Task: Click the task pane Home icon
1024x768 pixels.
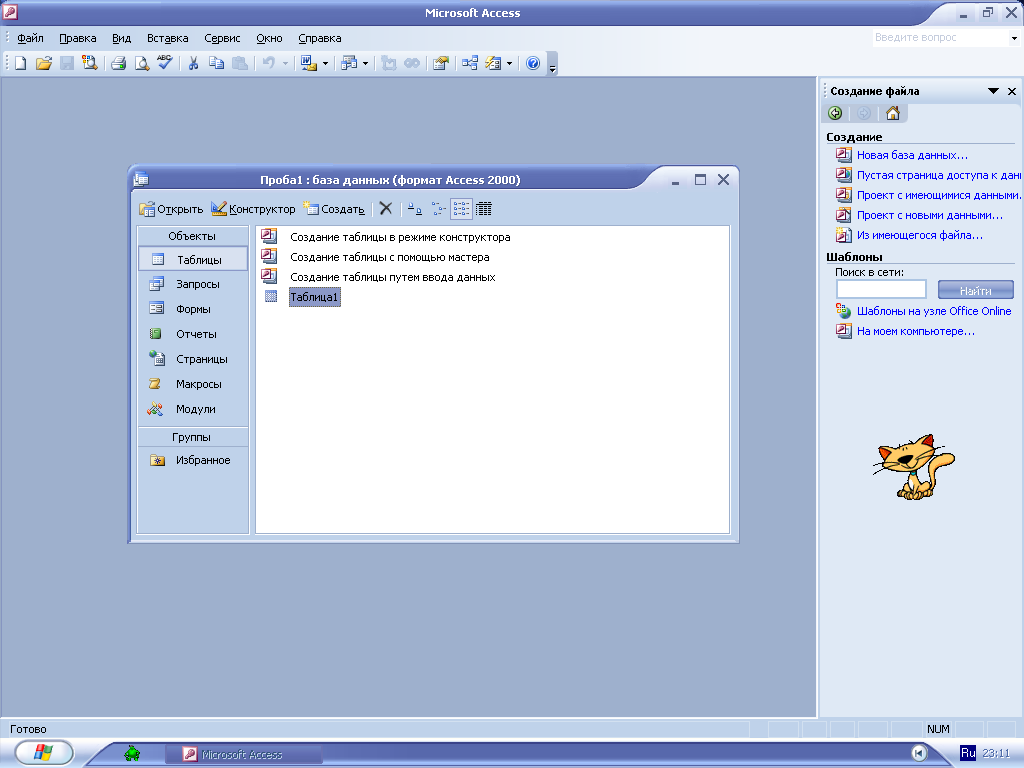Action: 893,113
